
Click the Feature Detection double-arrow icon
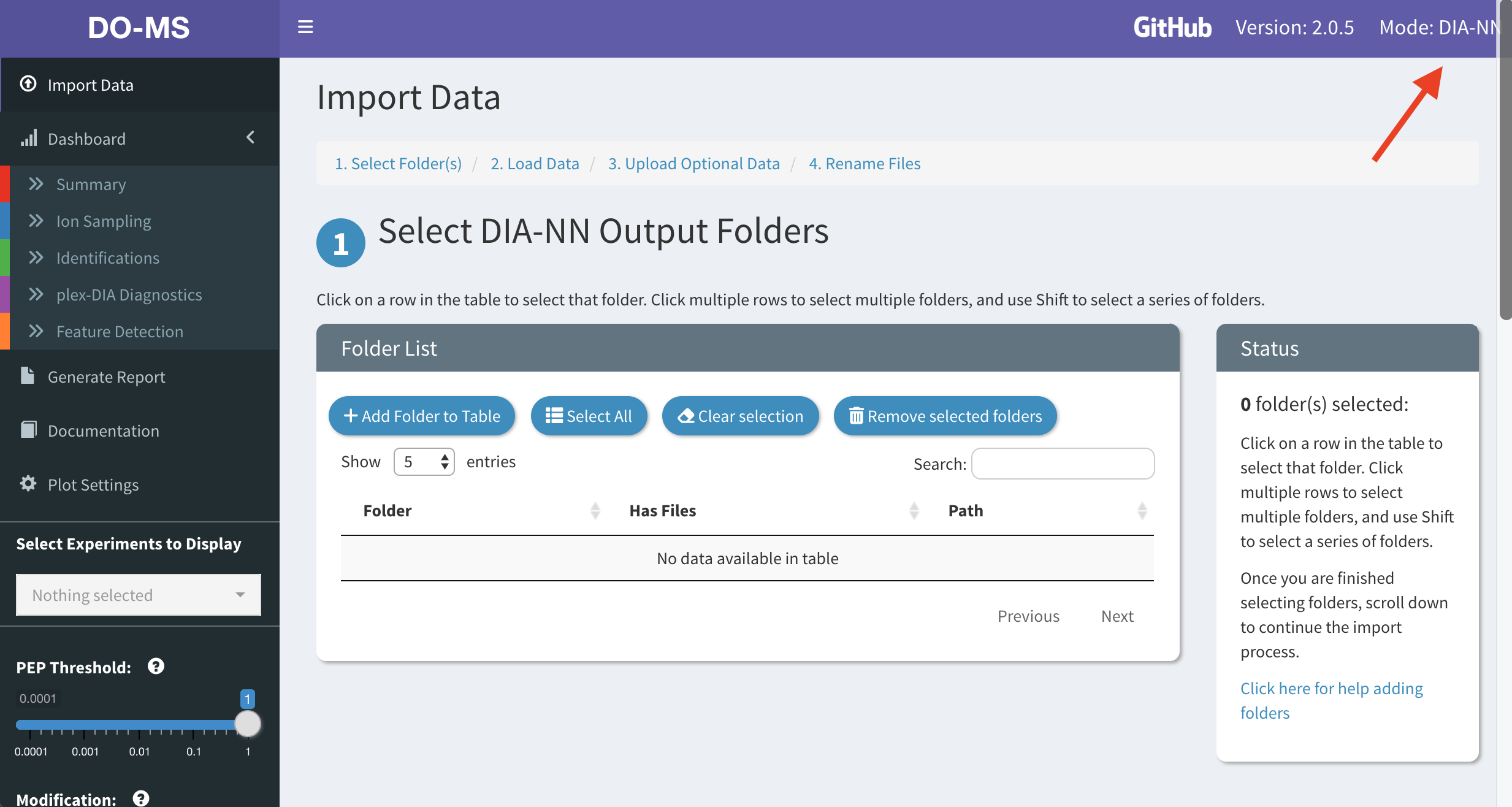36,331
